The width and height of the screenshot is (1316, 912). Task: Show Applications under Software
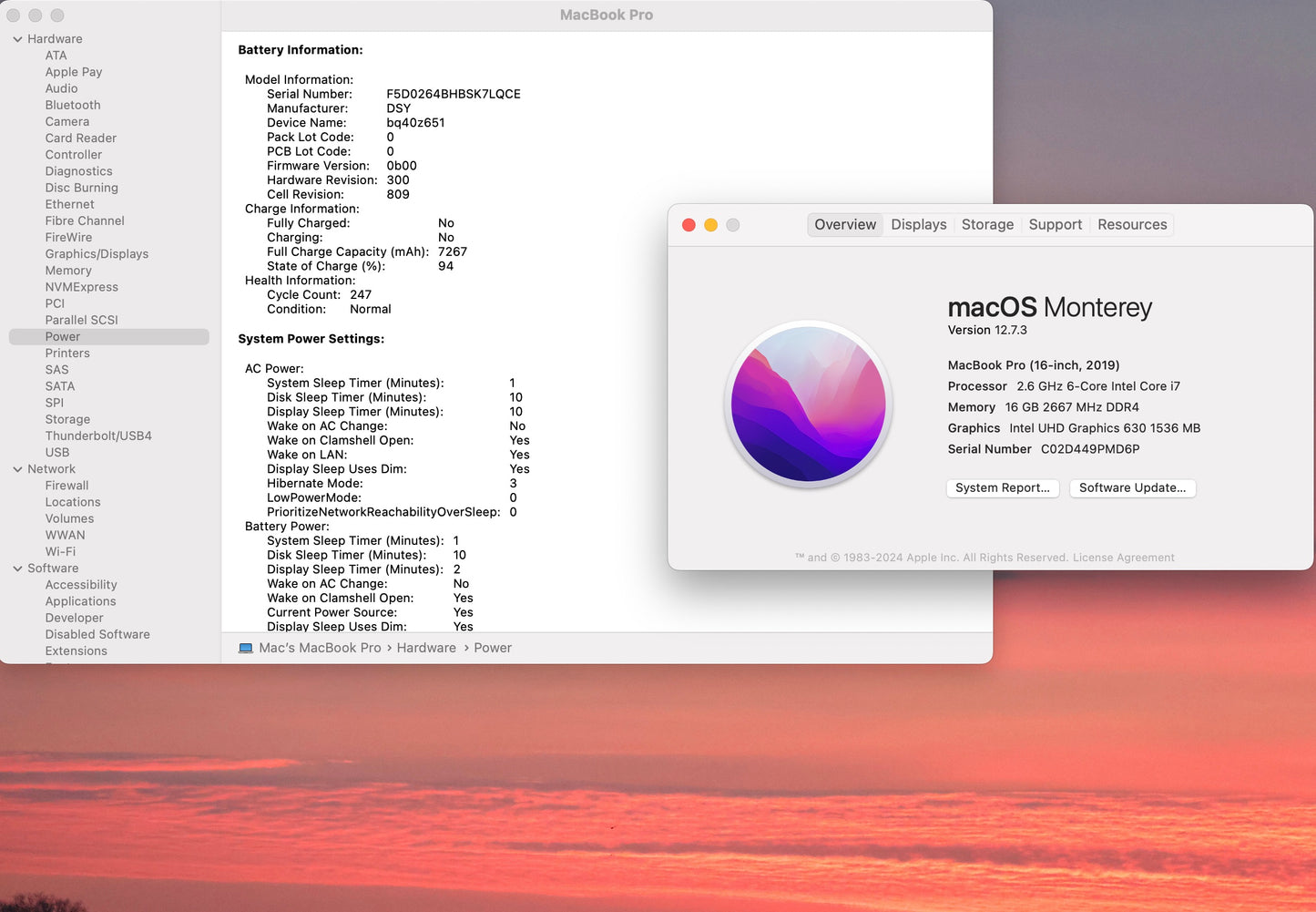pos(80,601)
